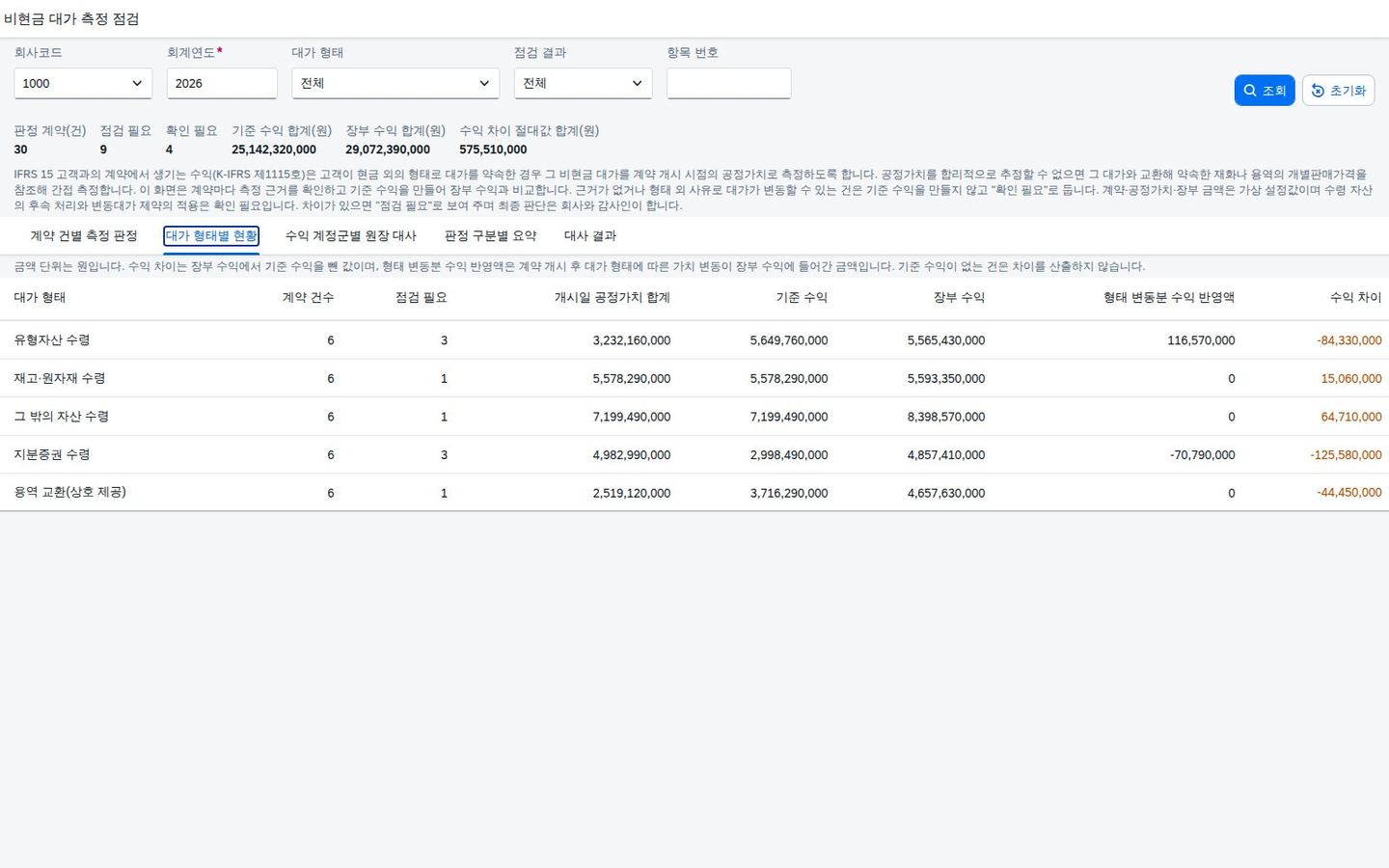This screenshot has width=1389, height=868.
Task: Click the 개시일 공정가치 합계 column header
Action: (x=613, y=298)
